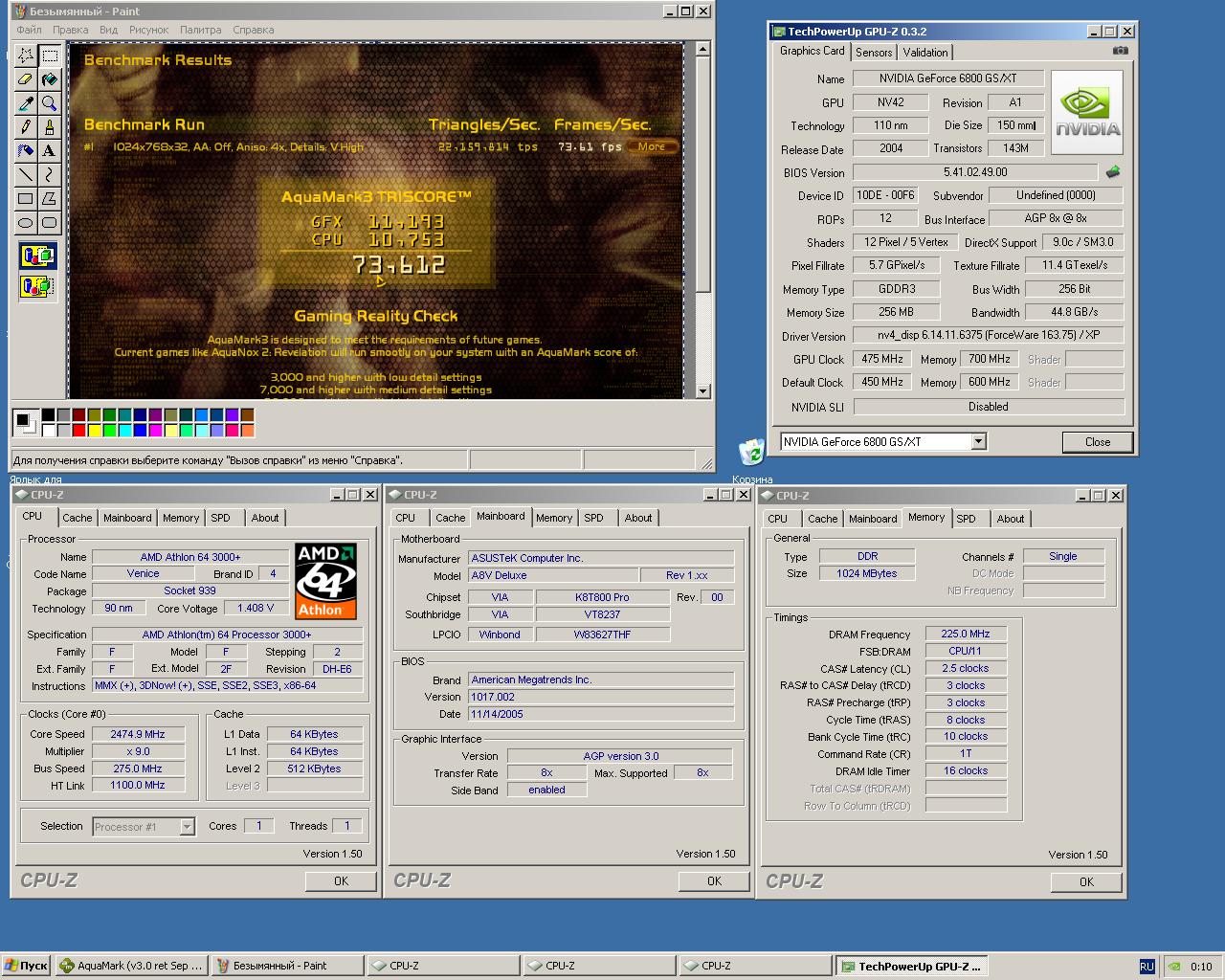Viewport: 1225px width, 980px height.
Task: Open SPD tab in middle CPU-Z window
Action: pyautogui.click(x=594, y=518)
